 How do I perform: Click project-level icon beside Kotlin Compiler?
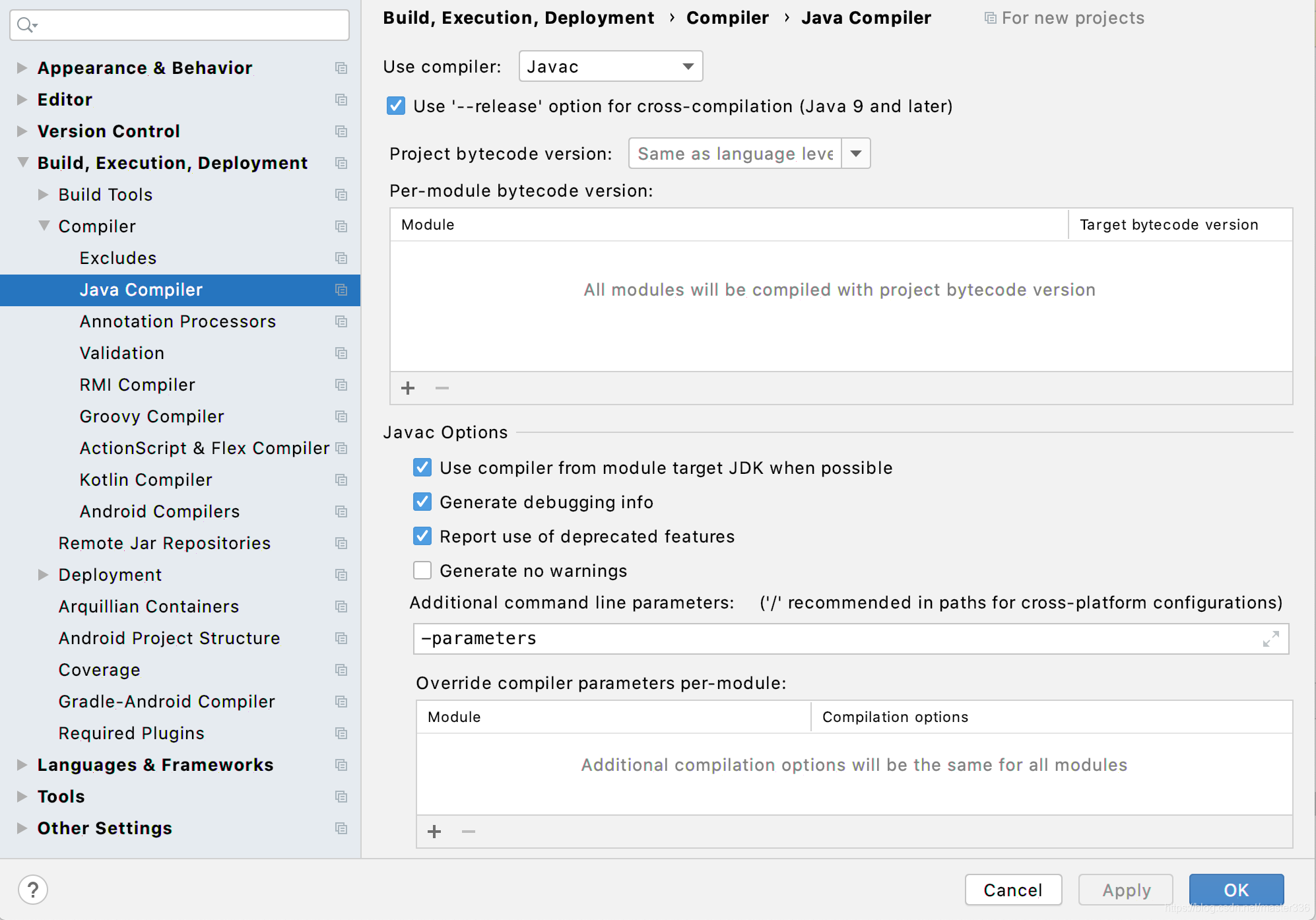[x=341, y=480]
